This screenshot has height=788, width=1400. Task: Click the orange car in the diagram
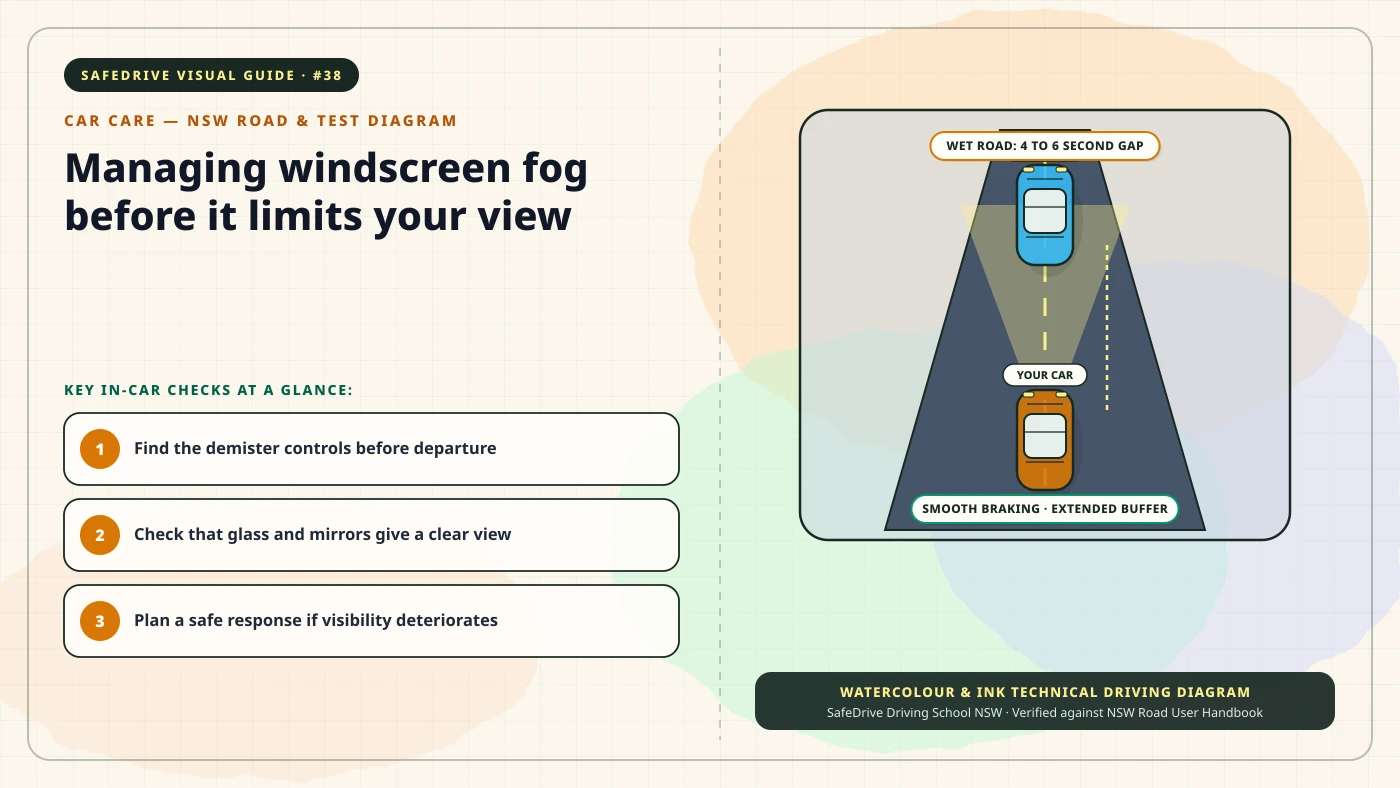(1045, 439)
